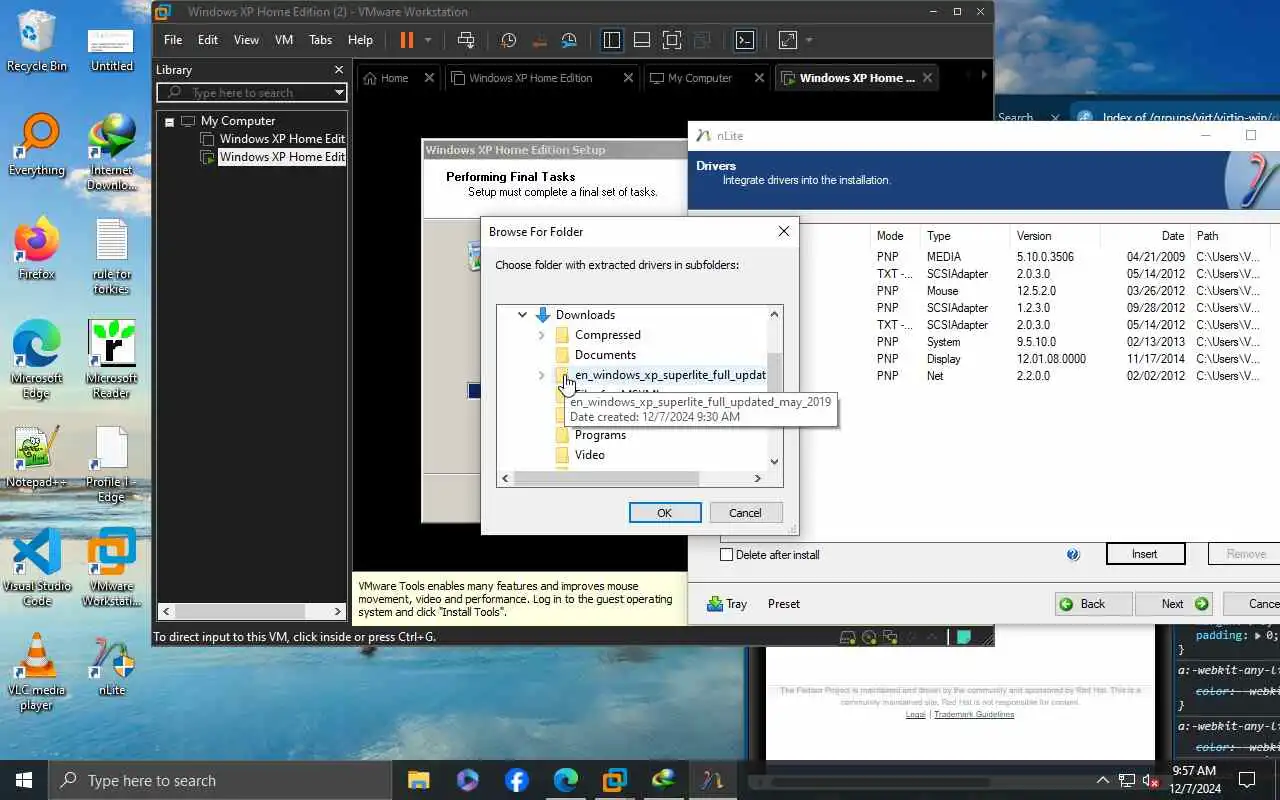Expand en_windows_xp_superlite folder arrow
1280x800 pixels.
[541, 375]
